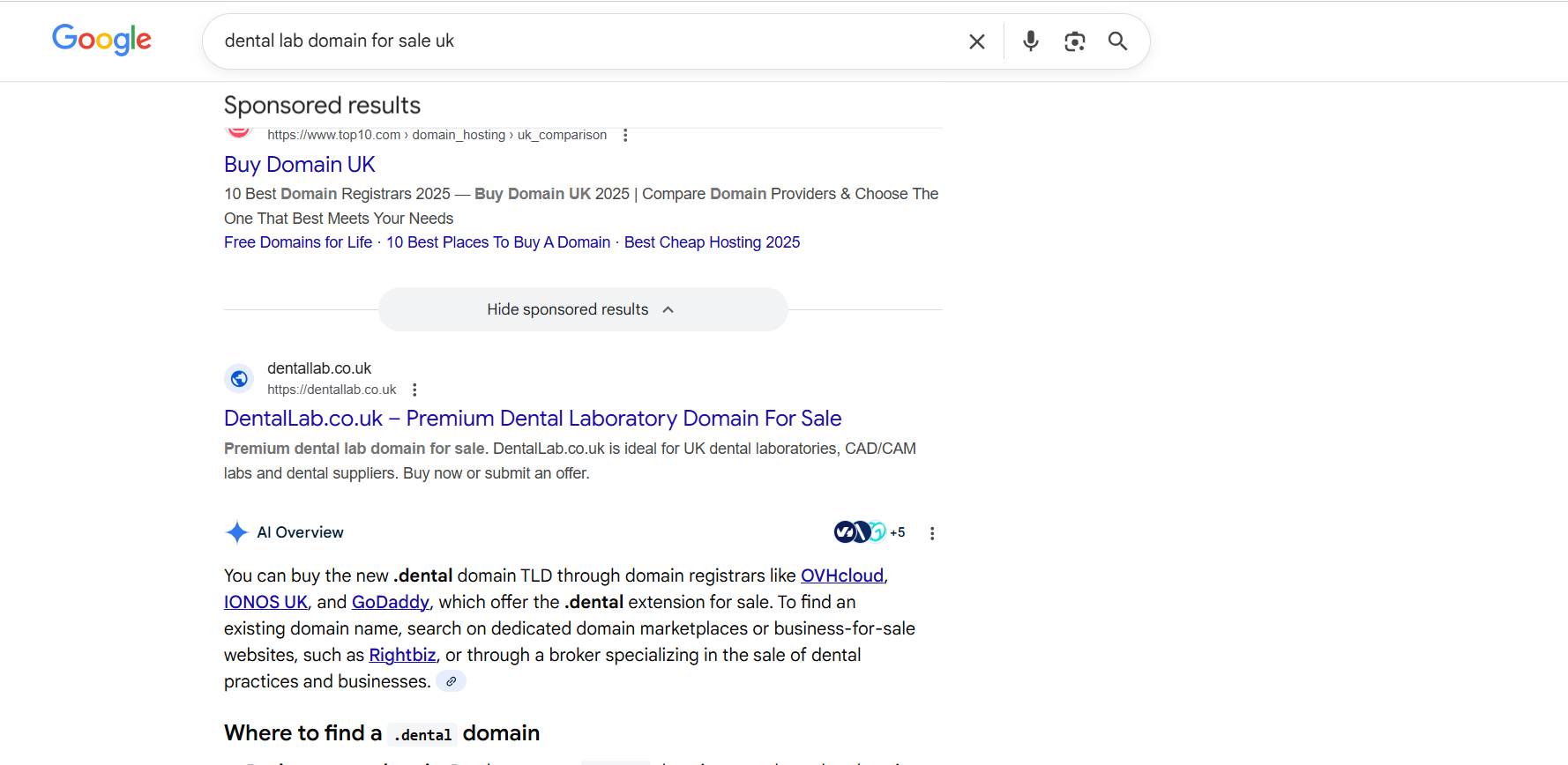Open the Buy Domain UK sponsored link

click(x=300, y=164)
